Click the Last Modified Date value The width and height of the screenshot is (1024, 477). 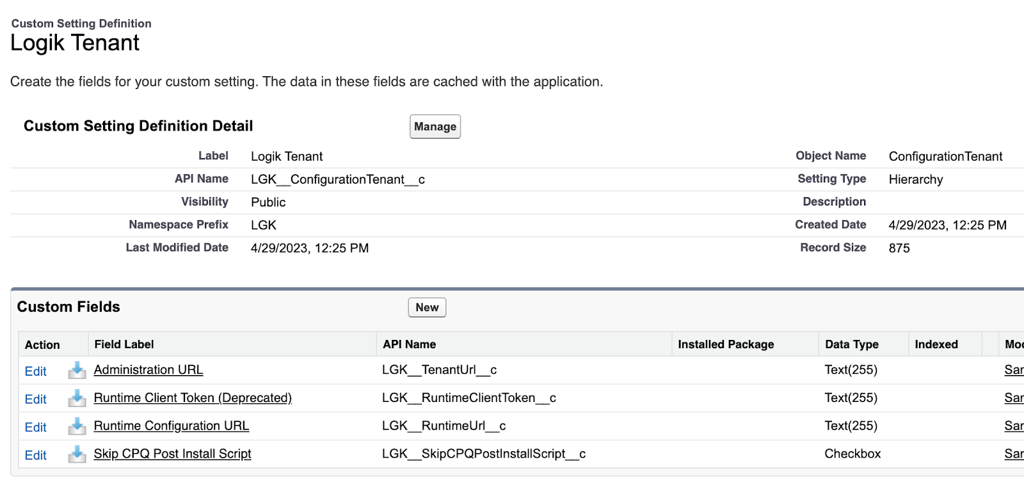pos(310,248)
